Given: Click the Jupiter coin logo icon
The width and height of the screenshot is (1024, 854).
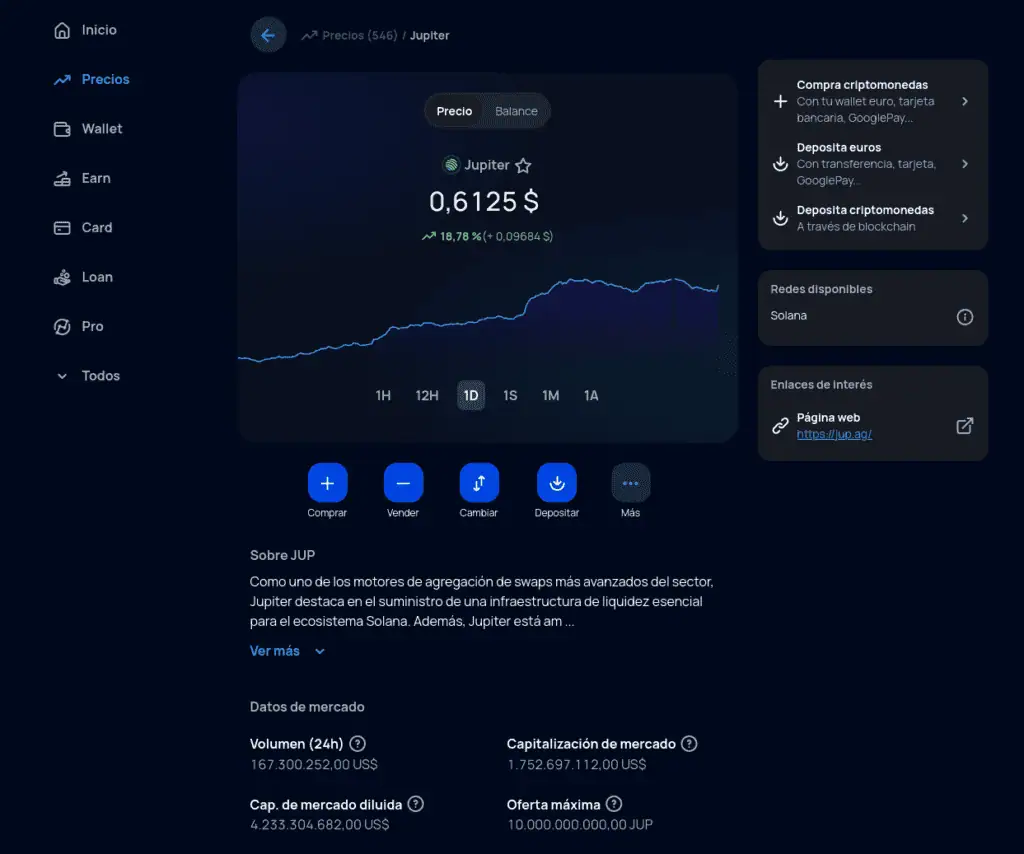Looking at the screenshot, I should point(451,165).
